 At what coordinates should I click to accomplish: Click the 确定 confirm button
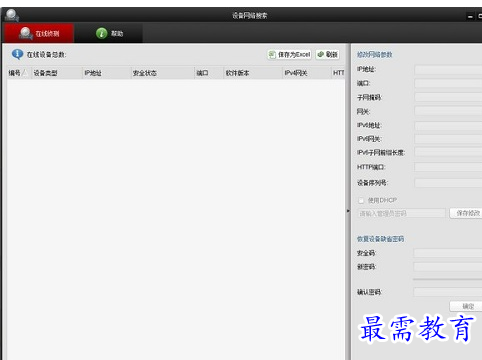tap(466, 306)
